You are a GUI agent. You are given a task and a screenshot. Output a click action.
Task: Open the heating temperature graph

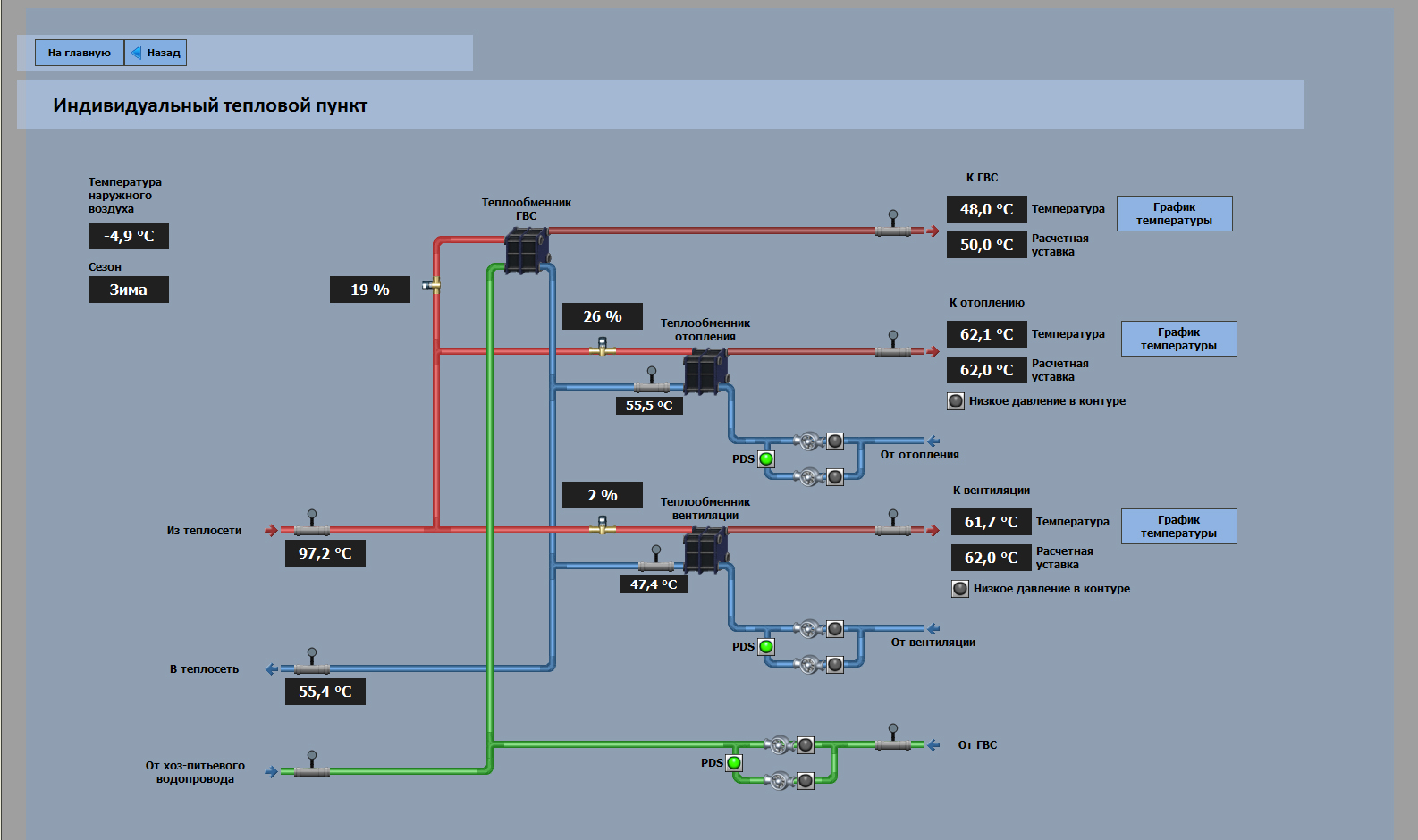pyautogui.click(x=1178, y=339)
